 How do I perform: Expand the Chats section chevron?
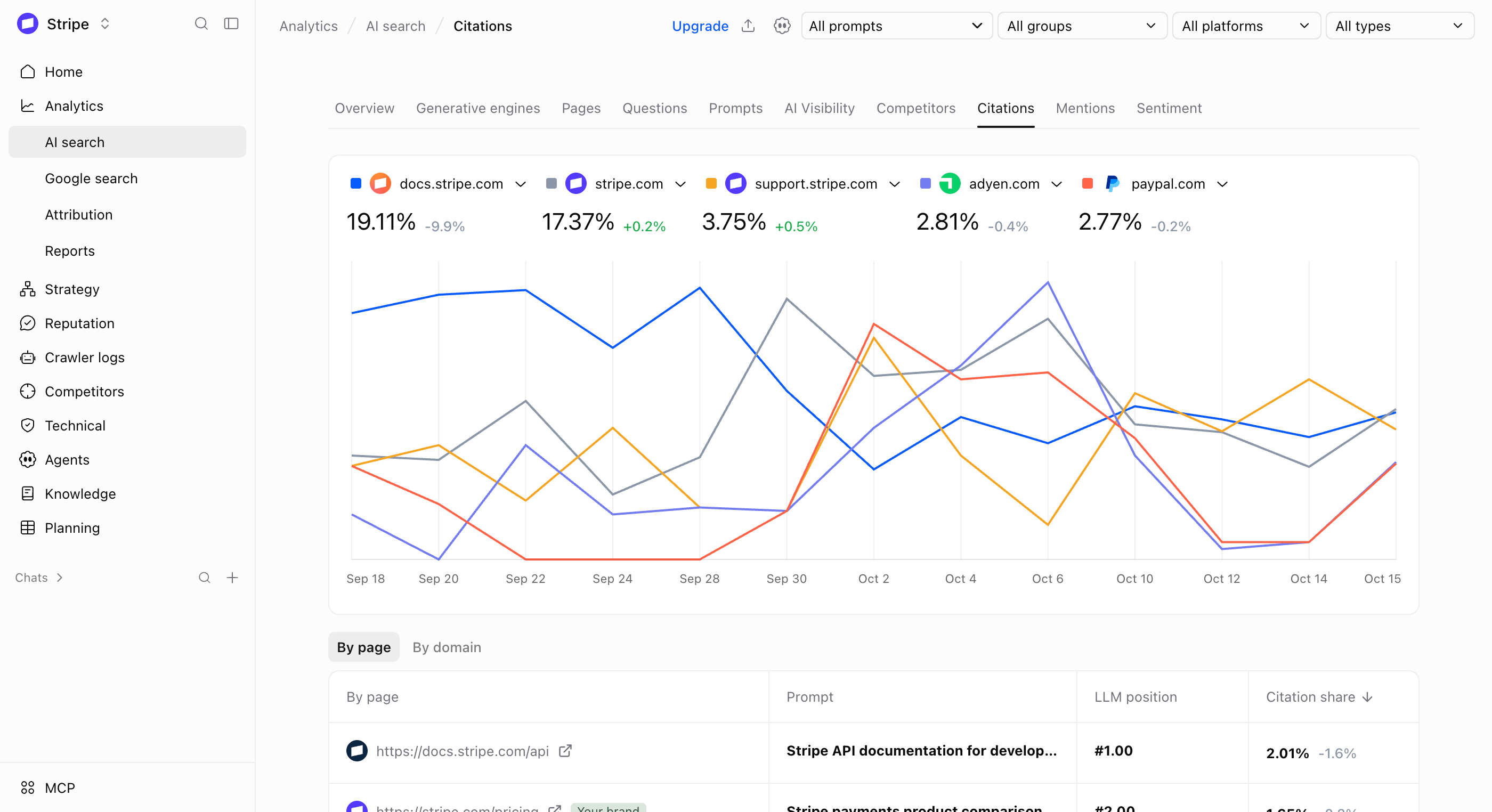[x=60, y=578]
